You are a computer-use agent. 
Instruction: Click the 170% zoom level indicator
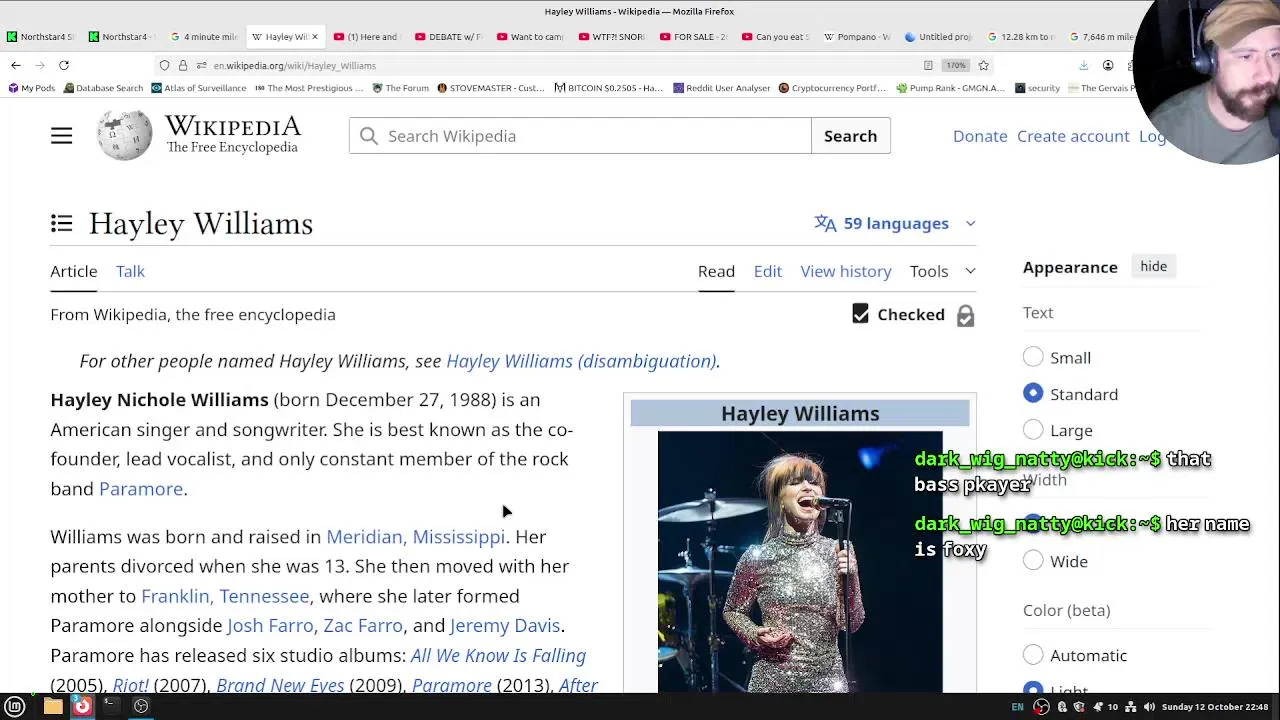[956, 65]
